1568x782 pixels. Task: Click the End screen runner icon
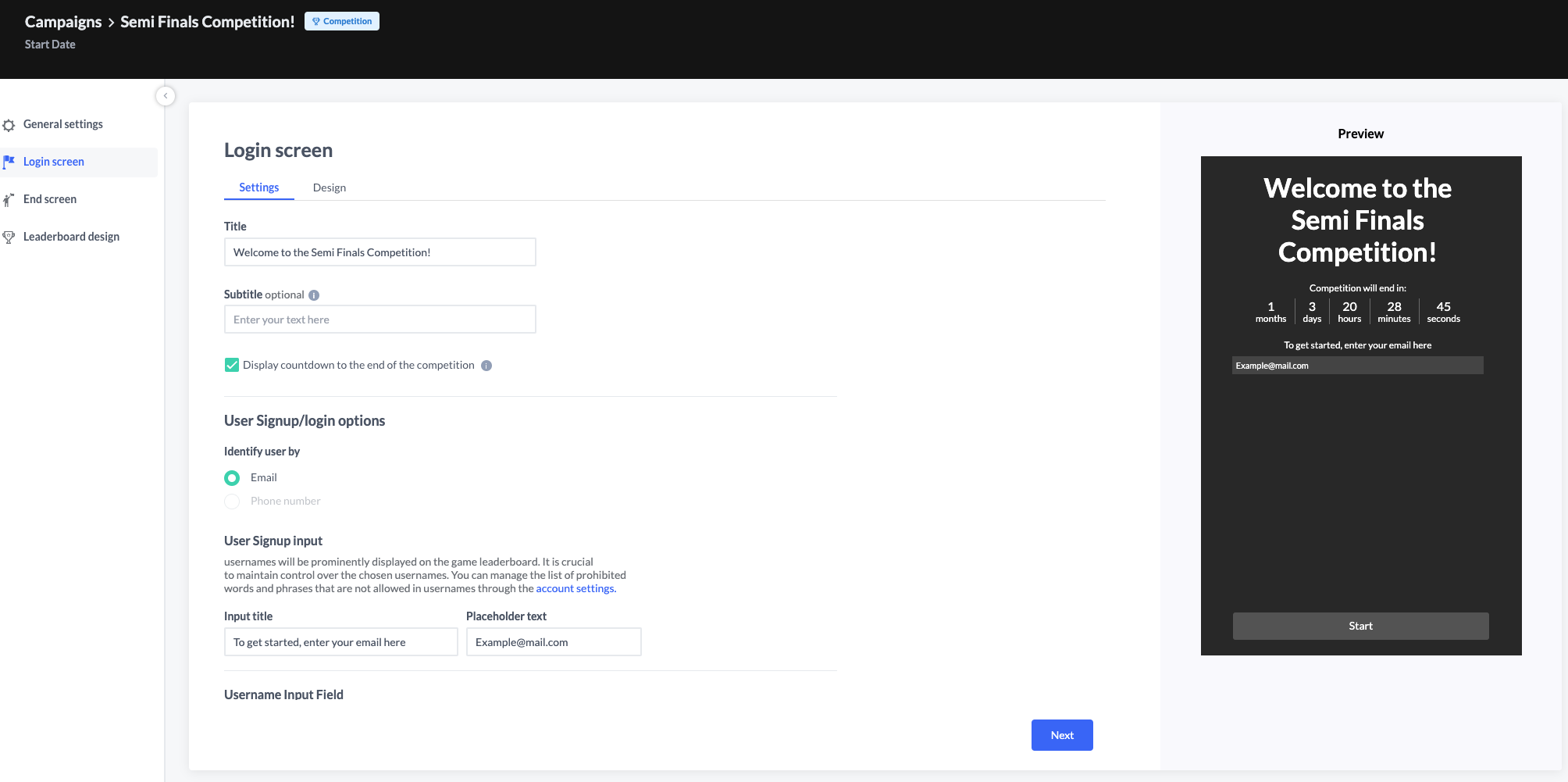pyautogui.click(x=9, y=200)
